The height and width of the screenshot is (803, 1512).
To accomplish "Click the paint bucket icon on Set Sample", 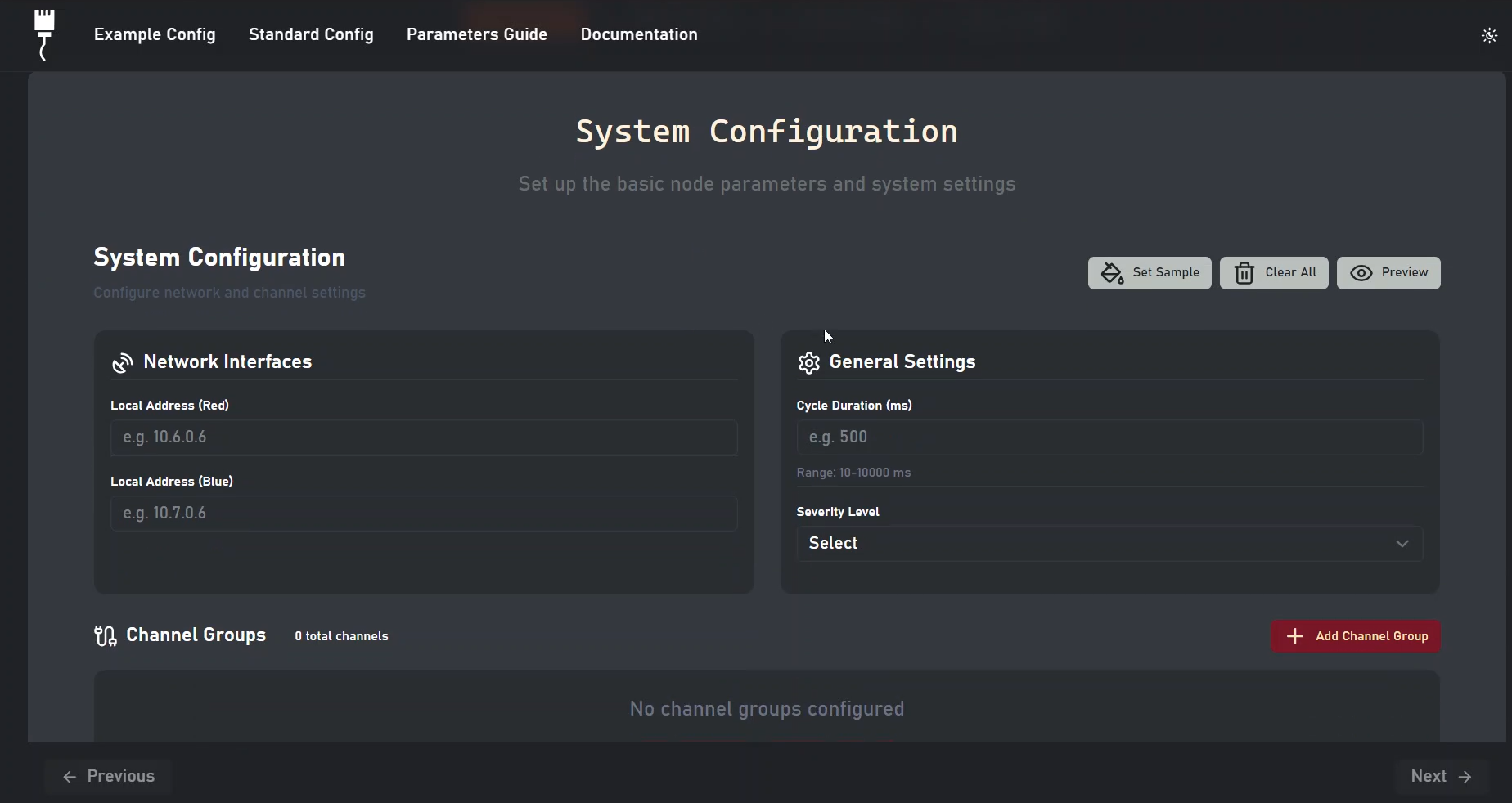I will tap(1112, 273).
